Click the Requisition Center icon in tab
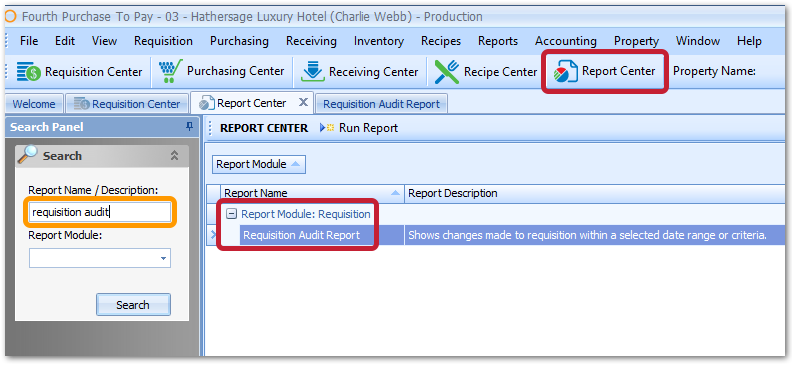Viewport: 792px width, 365px height. click(81, 104)
